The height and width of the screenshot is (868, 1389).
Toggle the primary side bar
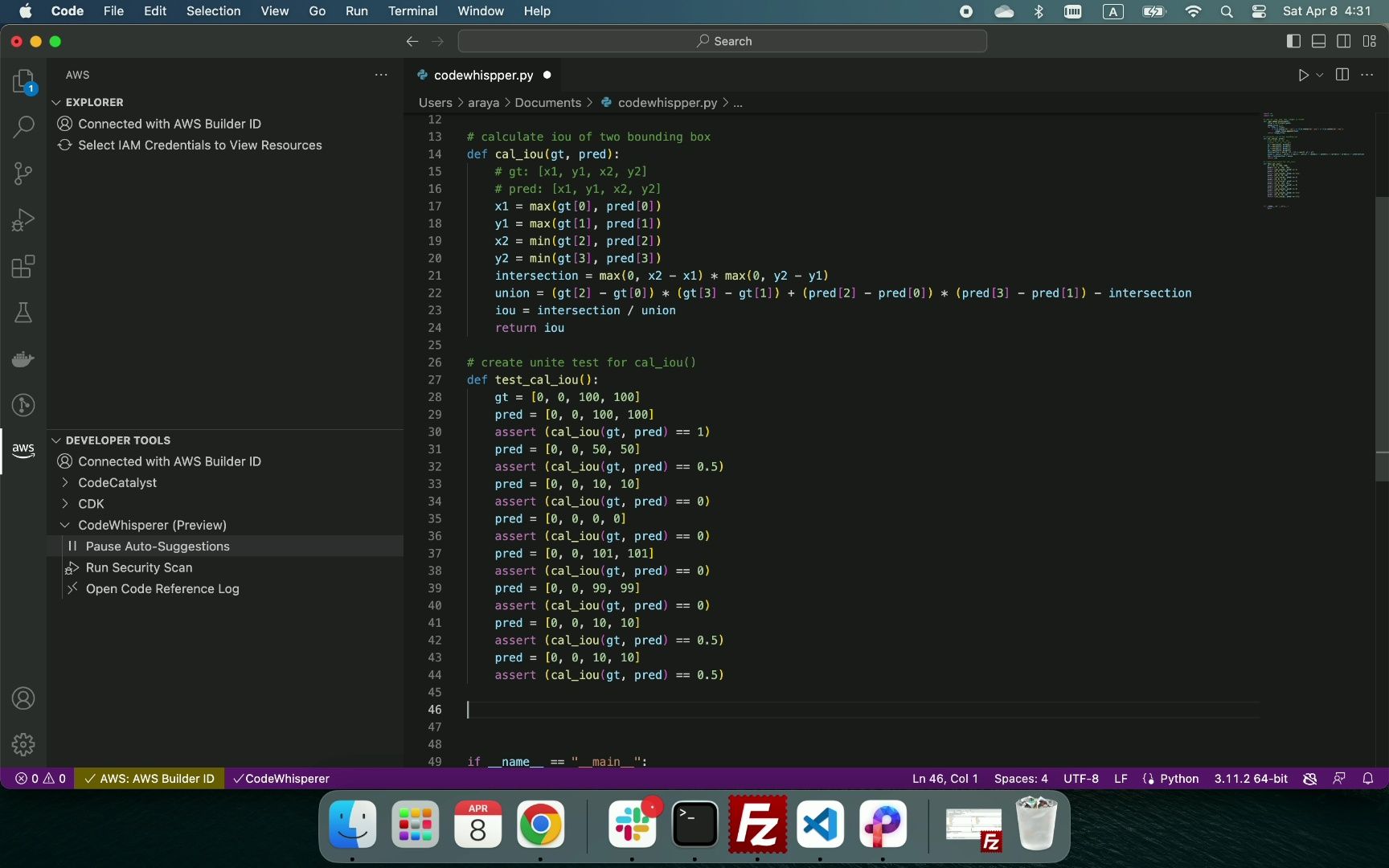(x=1293, y=41)
